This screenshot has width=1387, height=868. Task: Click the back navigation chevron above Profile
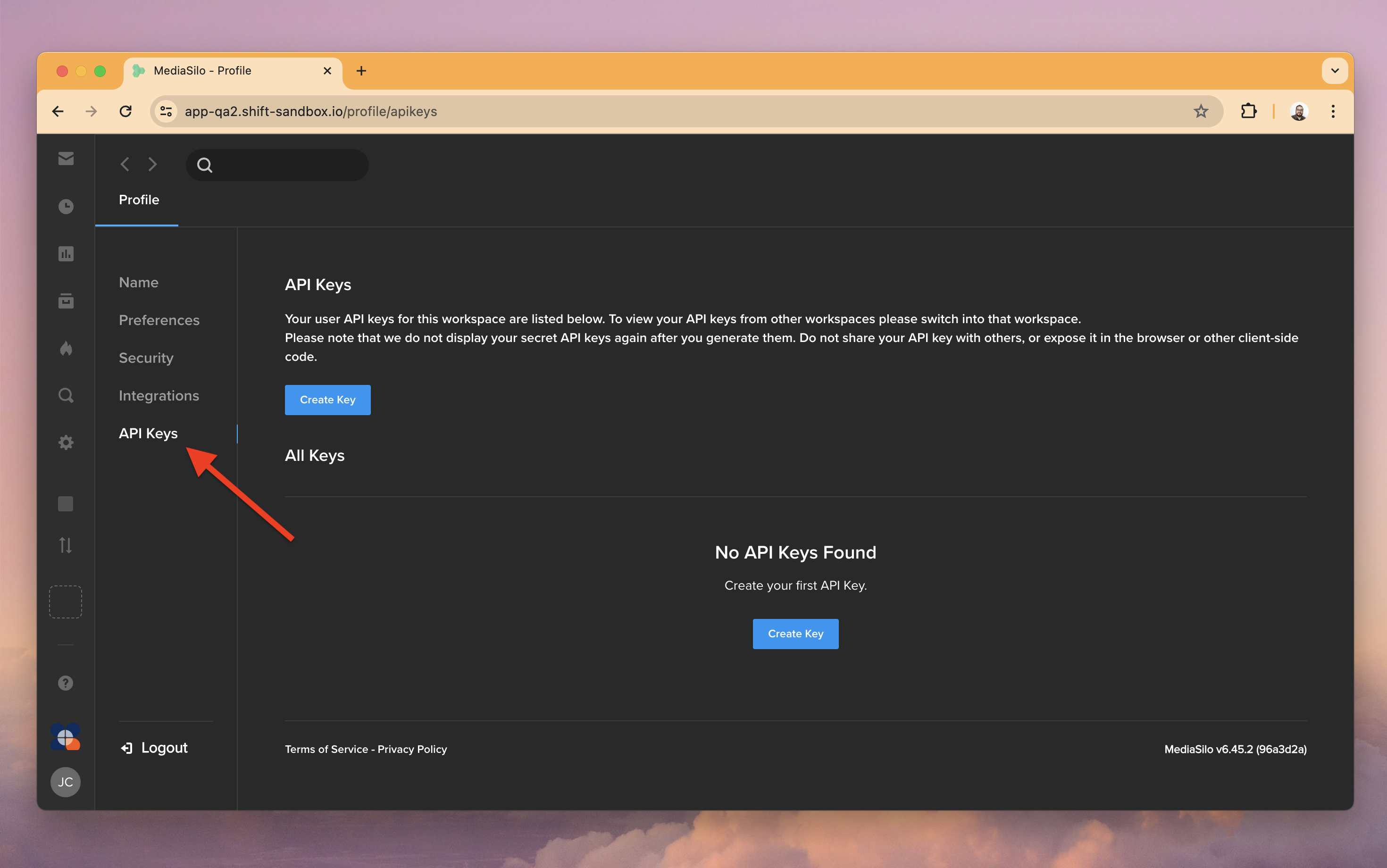[x=124, y=164]
